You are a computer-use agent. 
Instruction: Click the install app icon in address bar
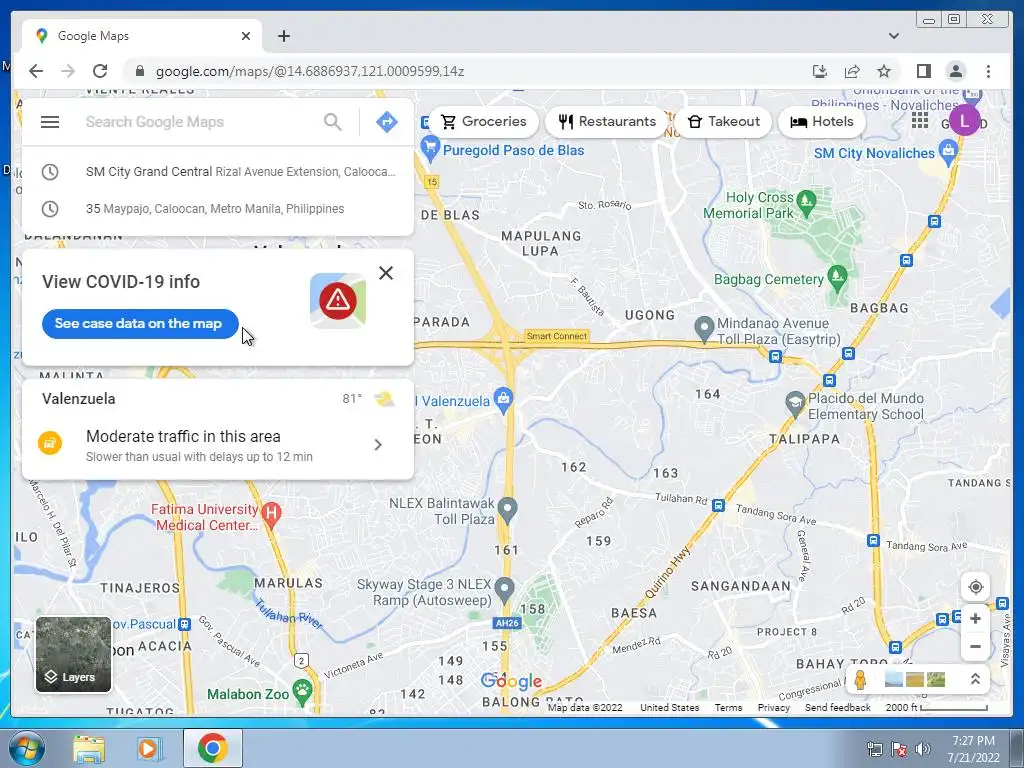(x=820, y=71)
